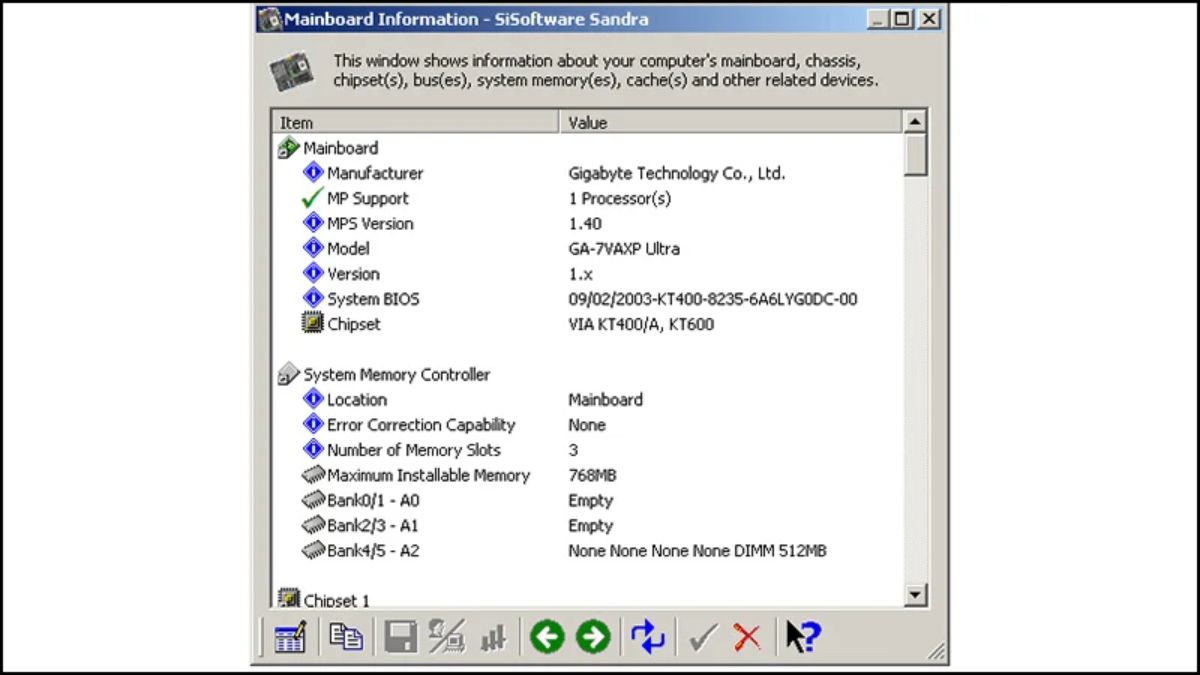The image size is (1200, 675).
Task: Click the scrollbar up arrow
Action: click(915, 122)
